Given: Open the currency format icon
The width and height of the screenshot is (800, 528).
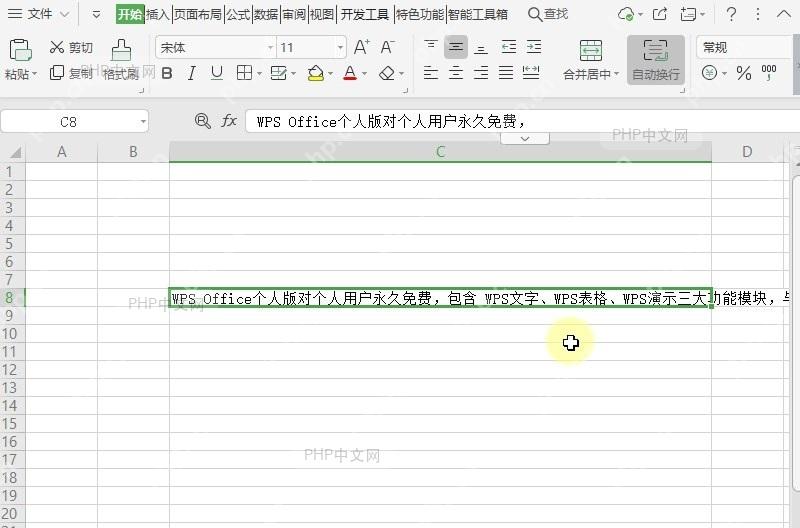Looking at the screenshot, I should [709, 73].
